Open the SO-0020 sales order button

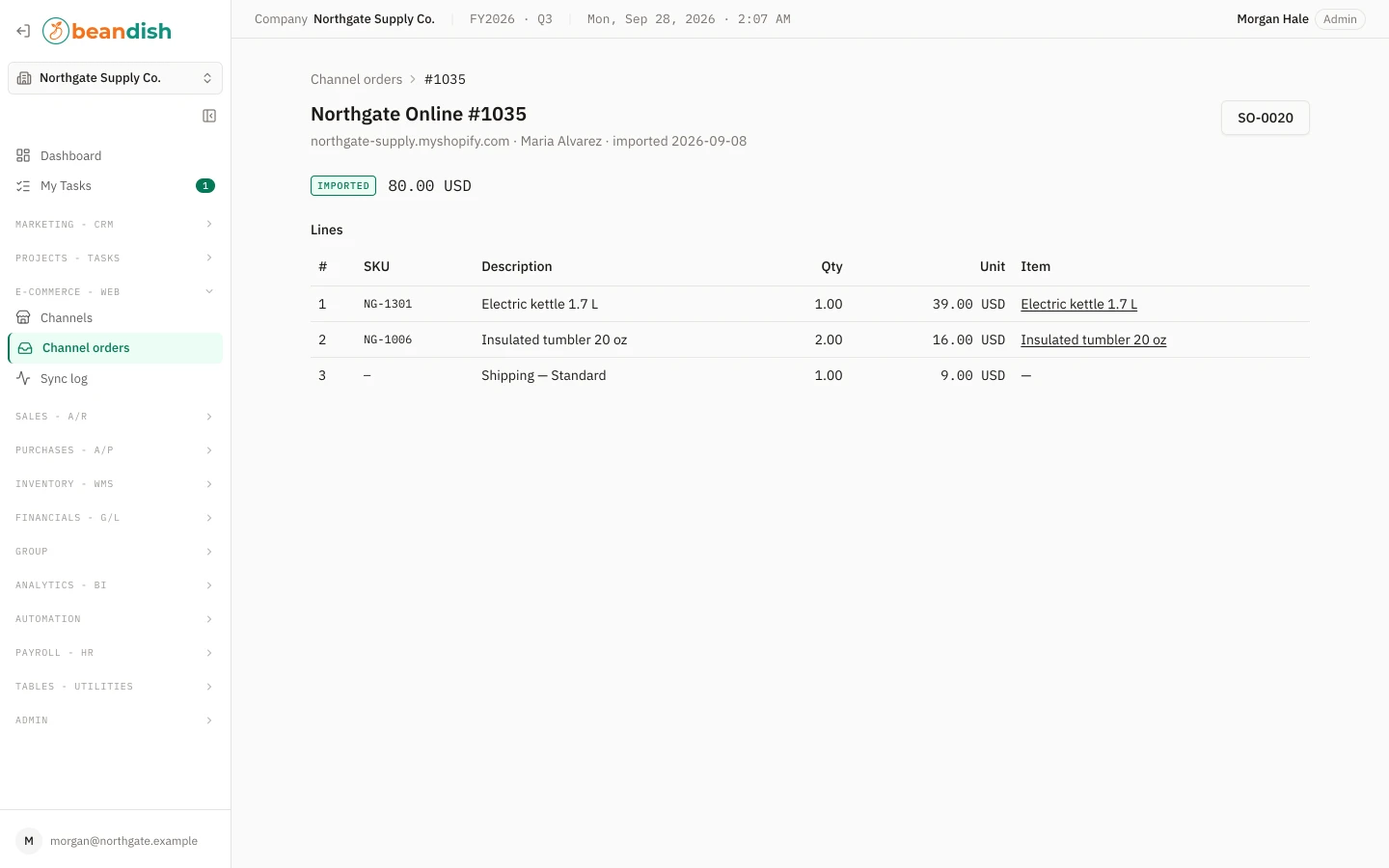1266,118
